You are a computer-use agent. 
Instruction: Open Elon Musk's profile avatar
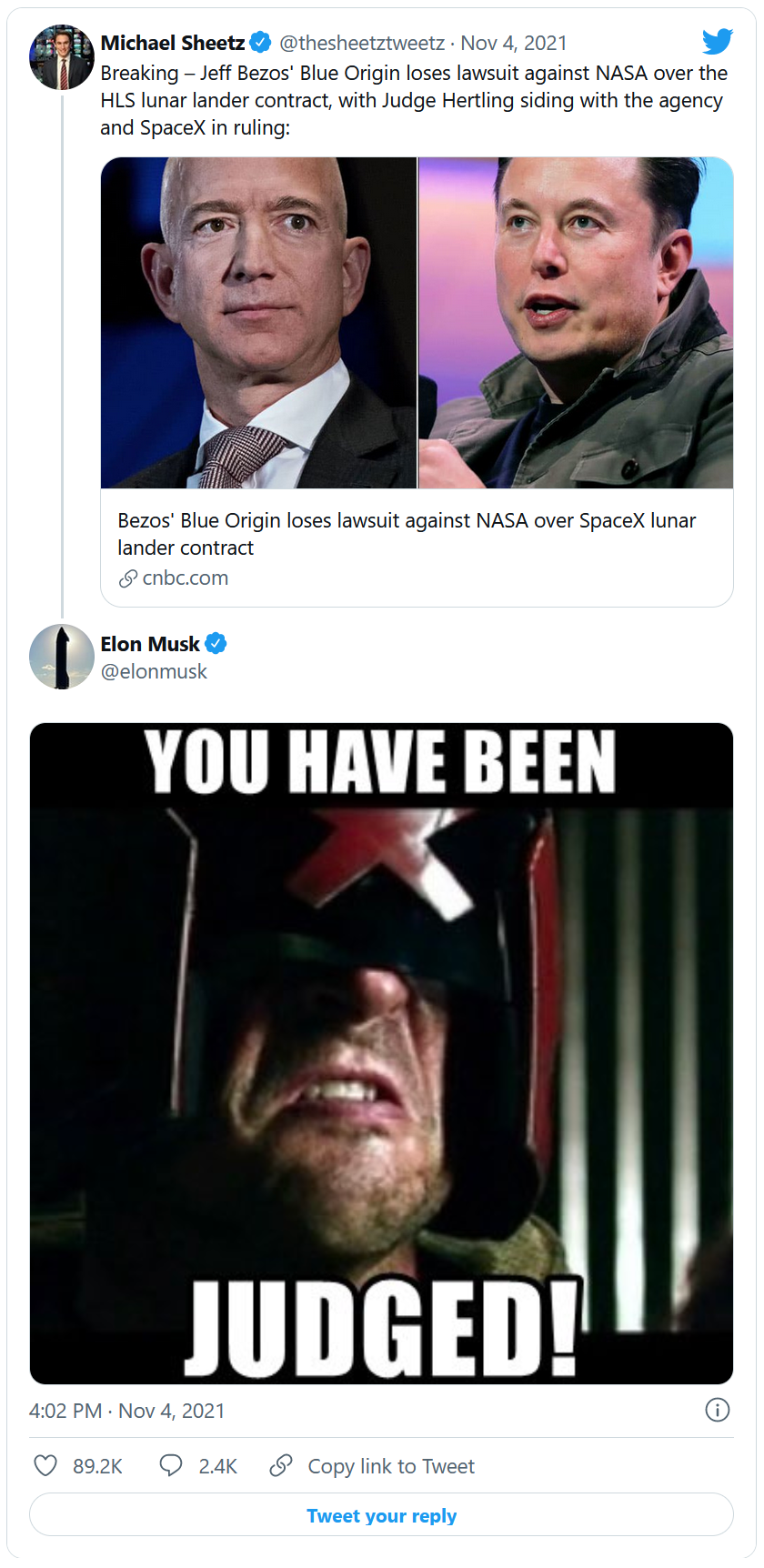point(62,657)
